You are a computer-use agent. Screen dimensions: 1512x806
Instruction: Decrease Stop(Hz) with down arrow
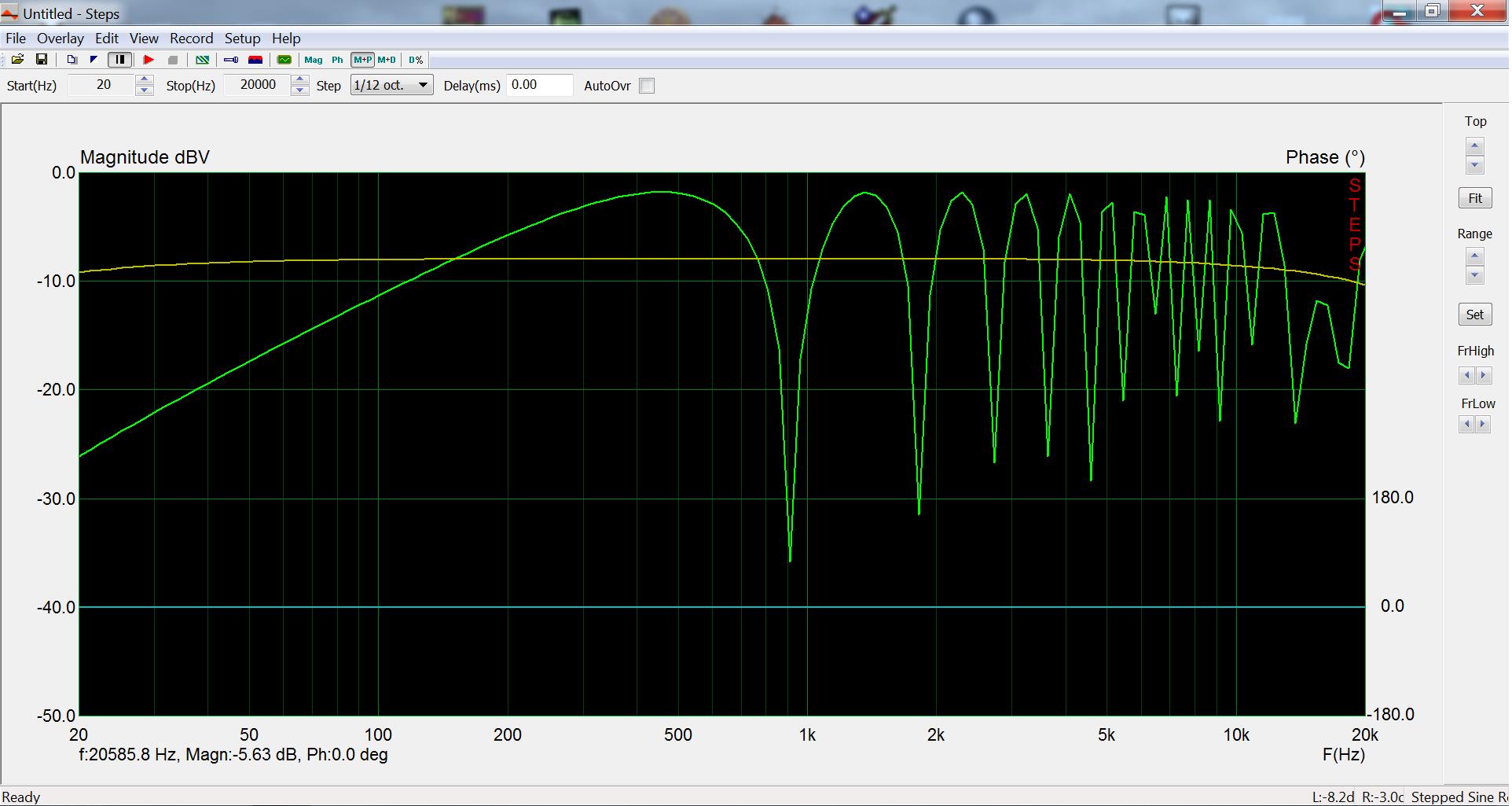(300, 90)
